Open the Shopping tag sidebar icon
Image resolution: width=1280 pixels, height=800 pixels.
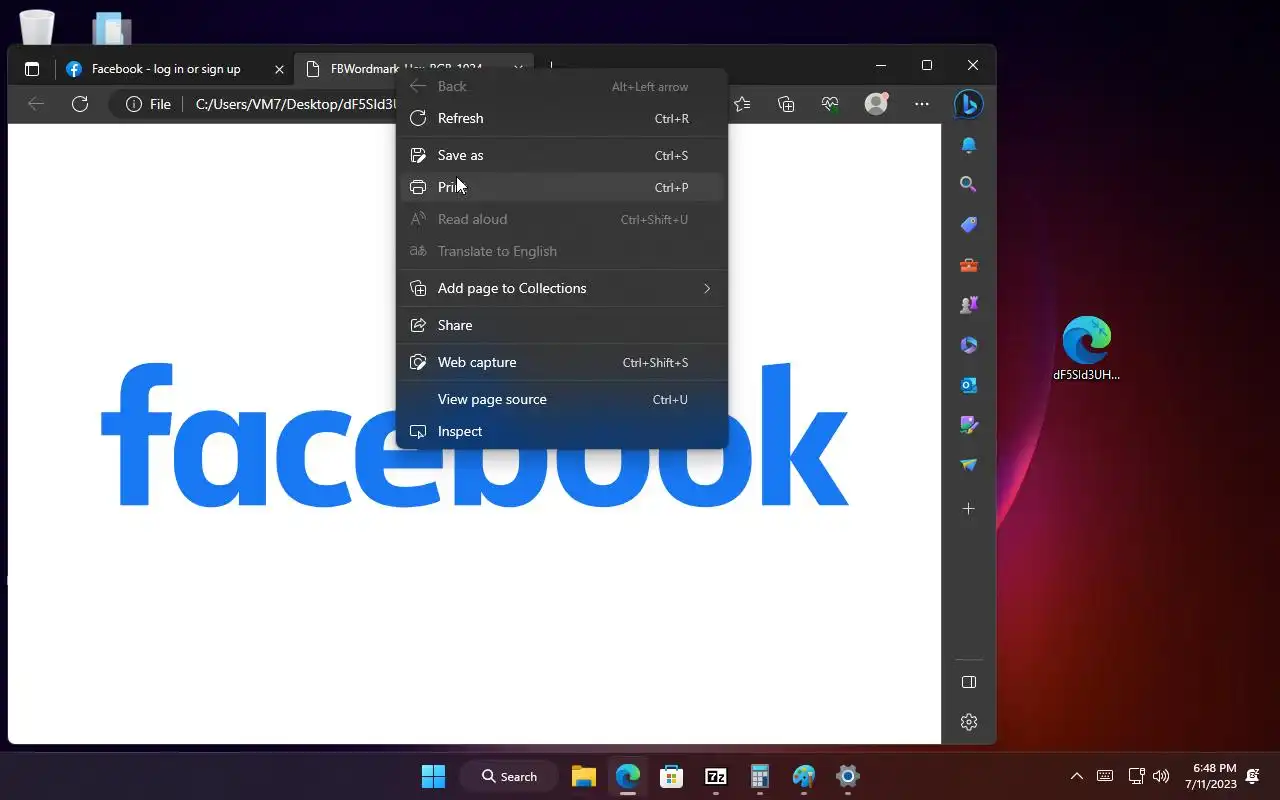(x=968, y=225)
